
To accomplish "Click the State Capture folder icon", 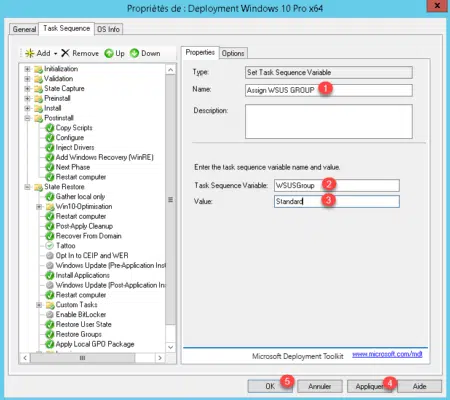I will tap(38, 89).
